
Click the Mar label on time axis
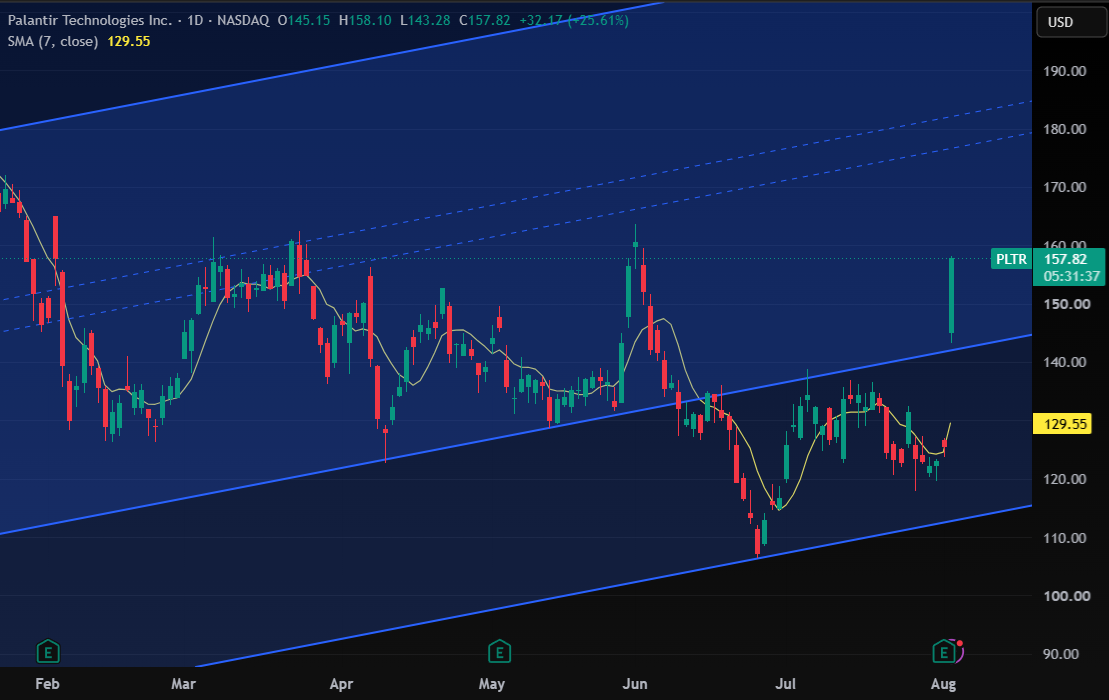pos(183,684)
